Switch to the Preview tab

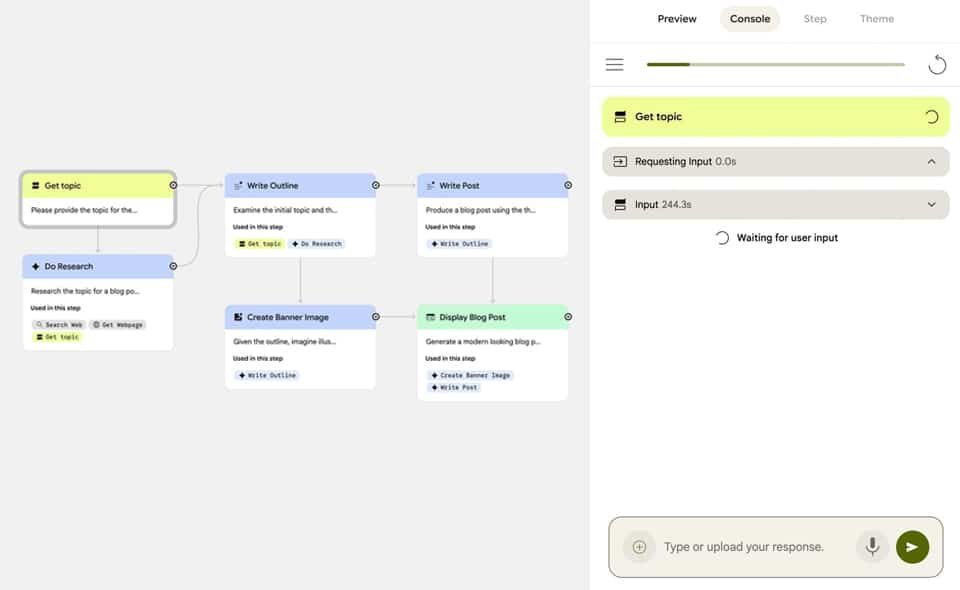[x=677, y=19]
